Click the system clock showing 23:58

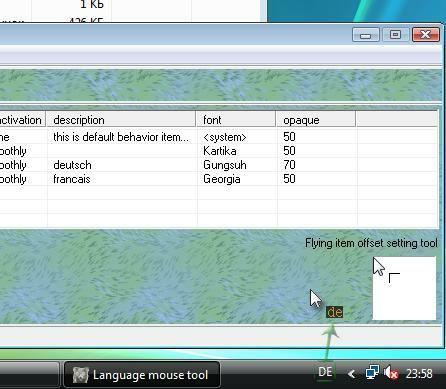tap(419, 374)
